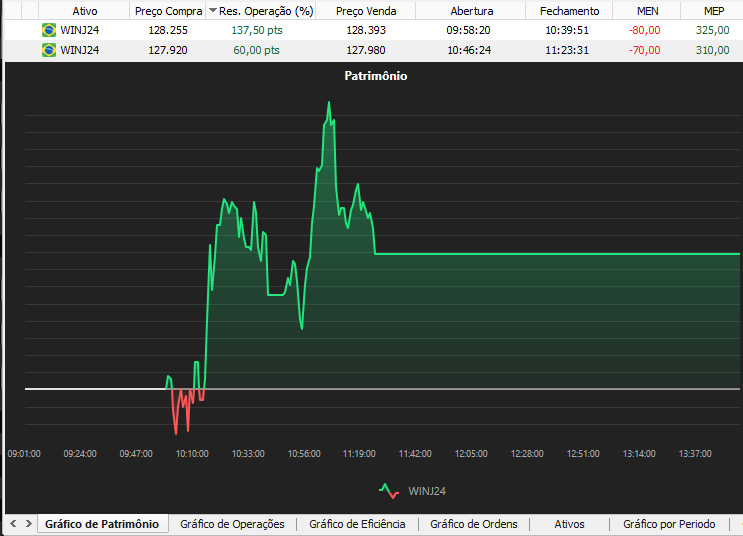Click the 13:37:00 time axis label
The width and height of the screenshot is (743, 536).
pyautogui.click(x=695, y=454)
